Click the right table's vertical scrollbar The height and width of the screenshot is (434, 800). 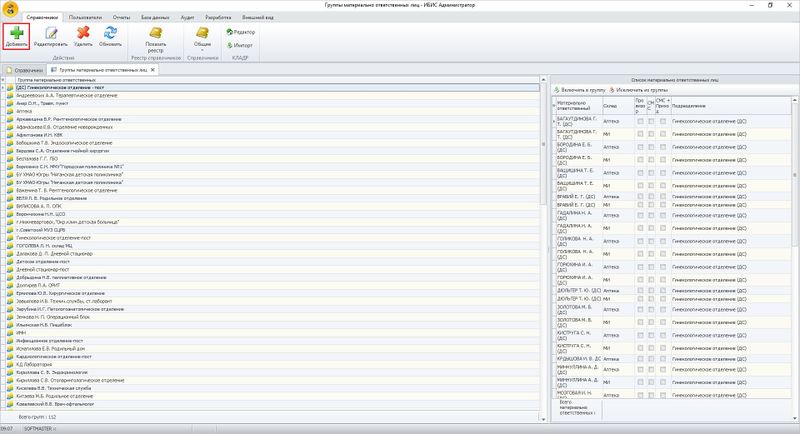pyautogui.click(x=794, y=250)
